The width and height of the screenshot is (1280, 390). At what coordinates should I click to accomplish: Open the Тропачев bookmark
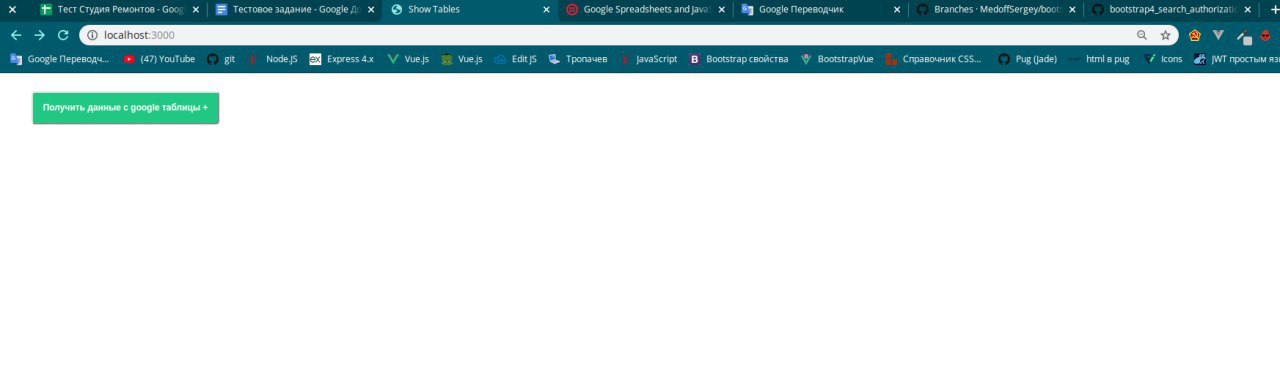(x=577, y=59)
